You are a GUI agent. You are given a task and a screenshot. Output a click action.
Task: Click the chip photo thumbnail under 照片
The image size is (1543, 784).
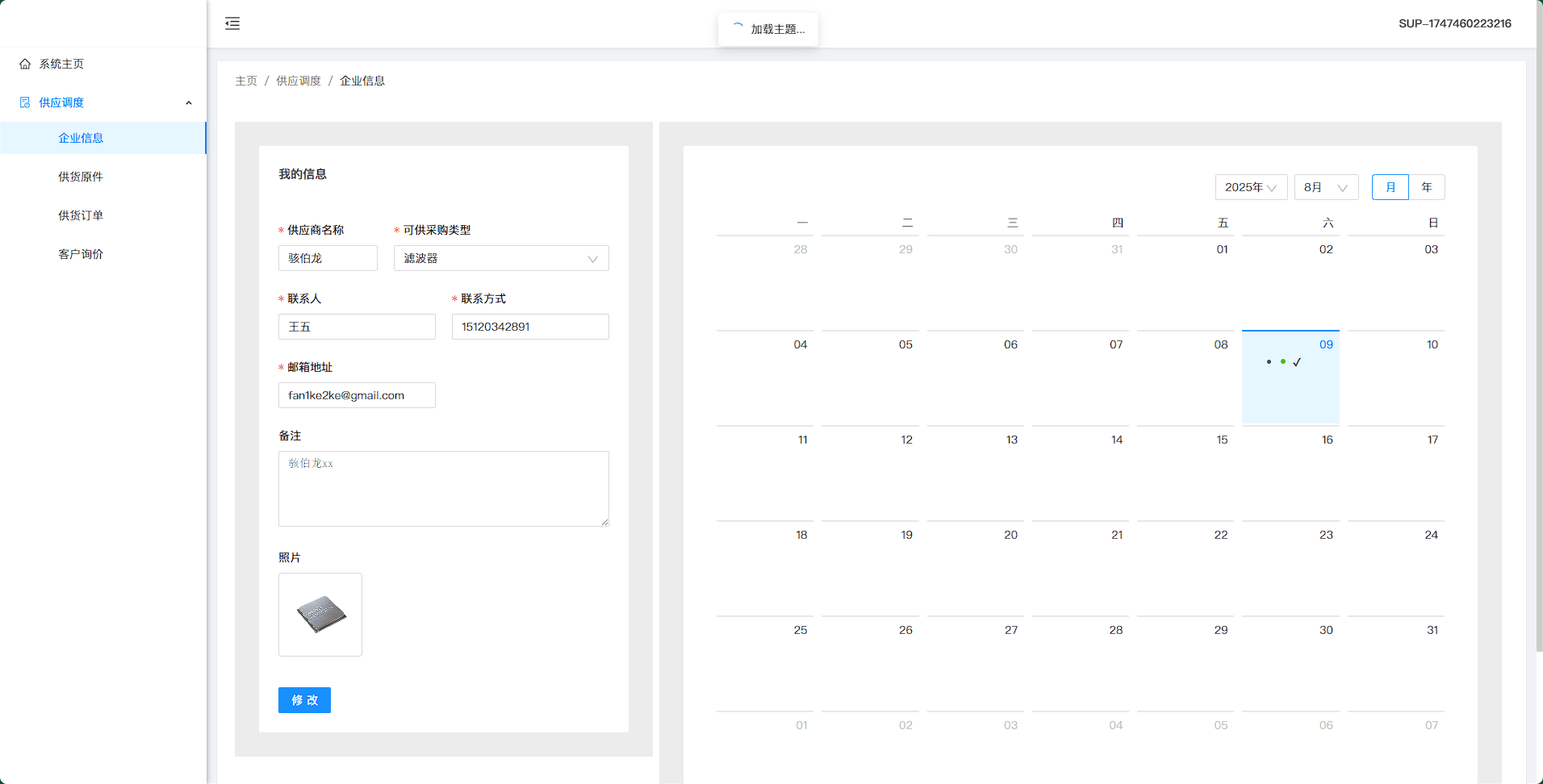320,615
